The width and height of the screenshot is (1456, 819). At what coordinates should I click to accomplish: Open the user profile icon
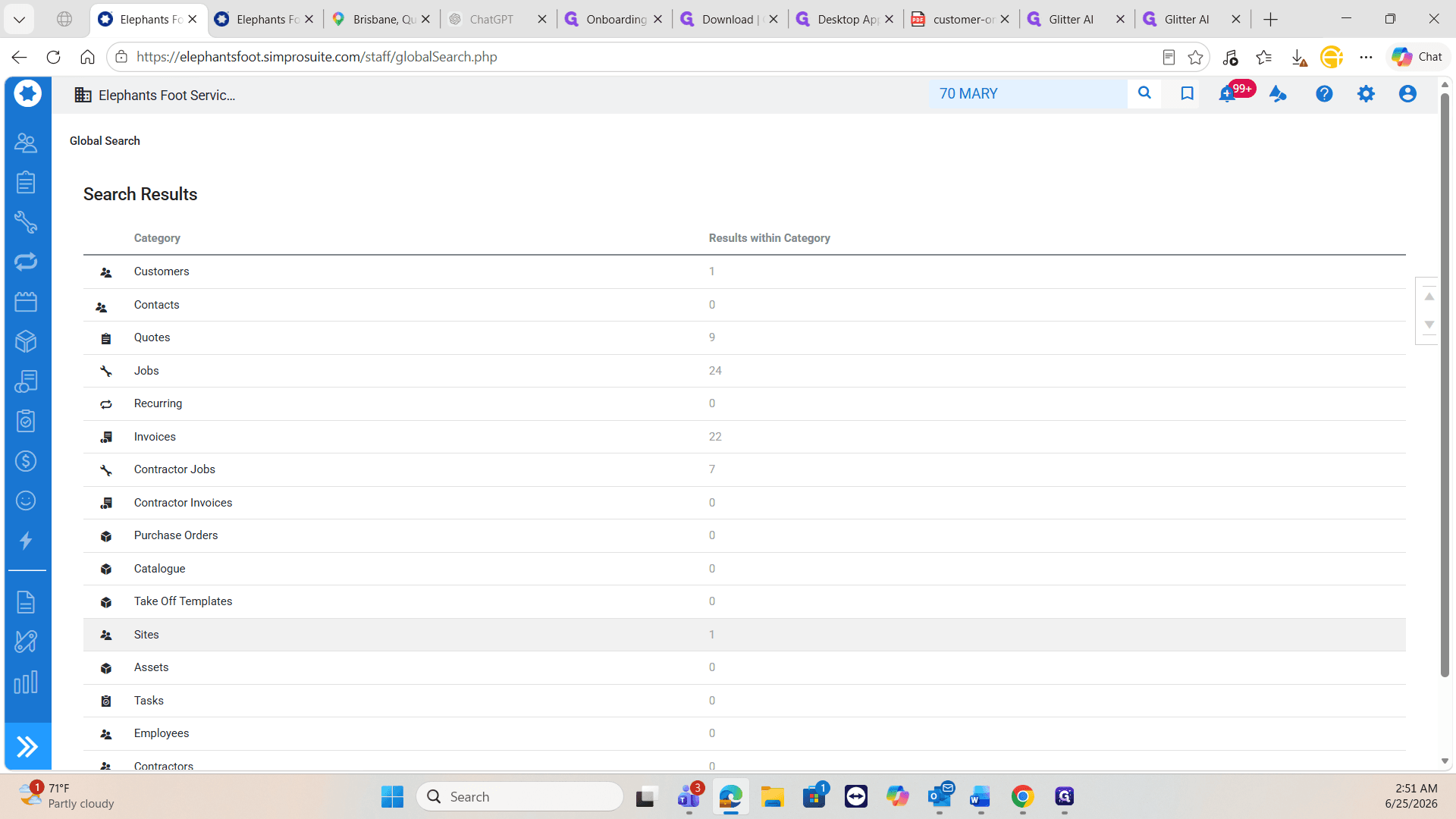tap(1407, 94)
